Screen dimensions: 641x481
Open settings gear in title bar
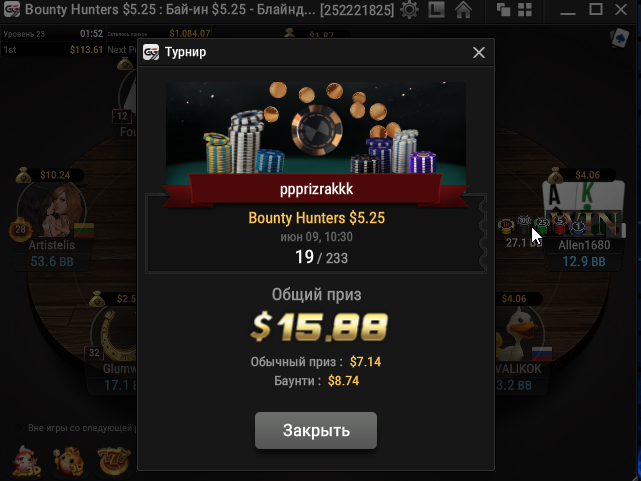coord(410,9)
